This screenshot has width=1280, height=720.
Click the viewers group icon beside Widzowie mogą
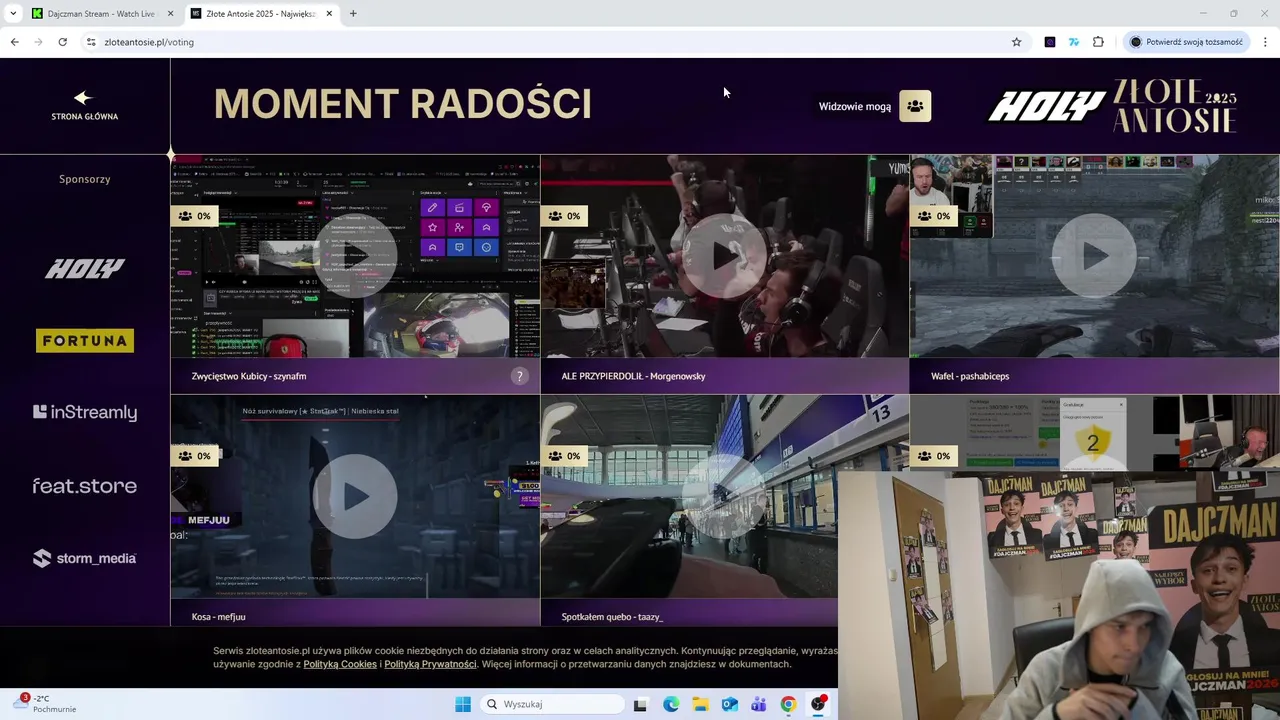[x=915, y=106]
